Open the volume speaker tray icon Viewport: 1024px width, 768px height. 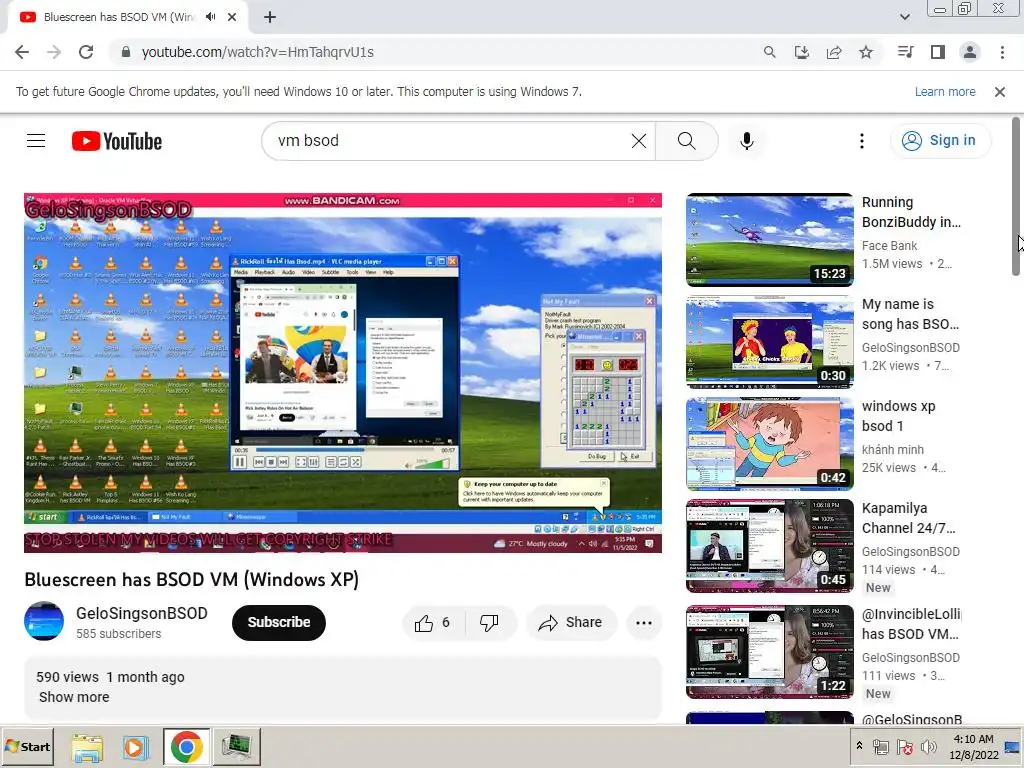pos(929,746)
